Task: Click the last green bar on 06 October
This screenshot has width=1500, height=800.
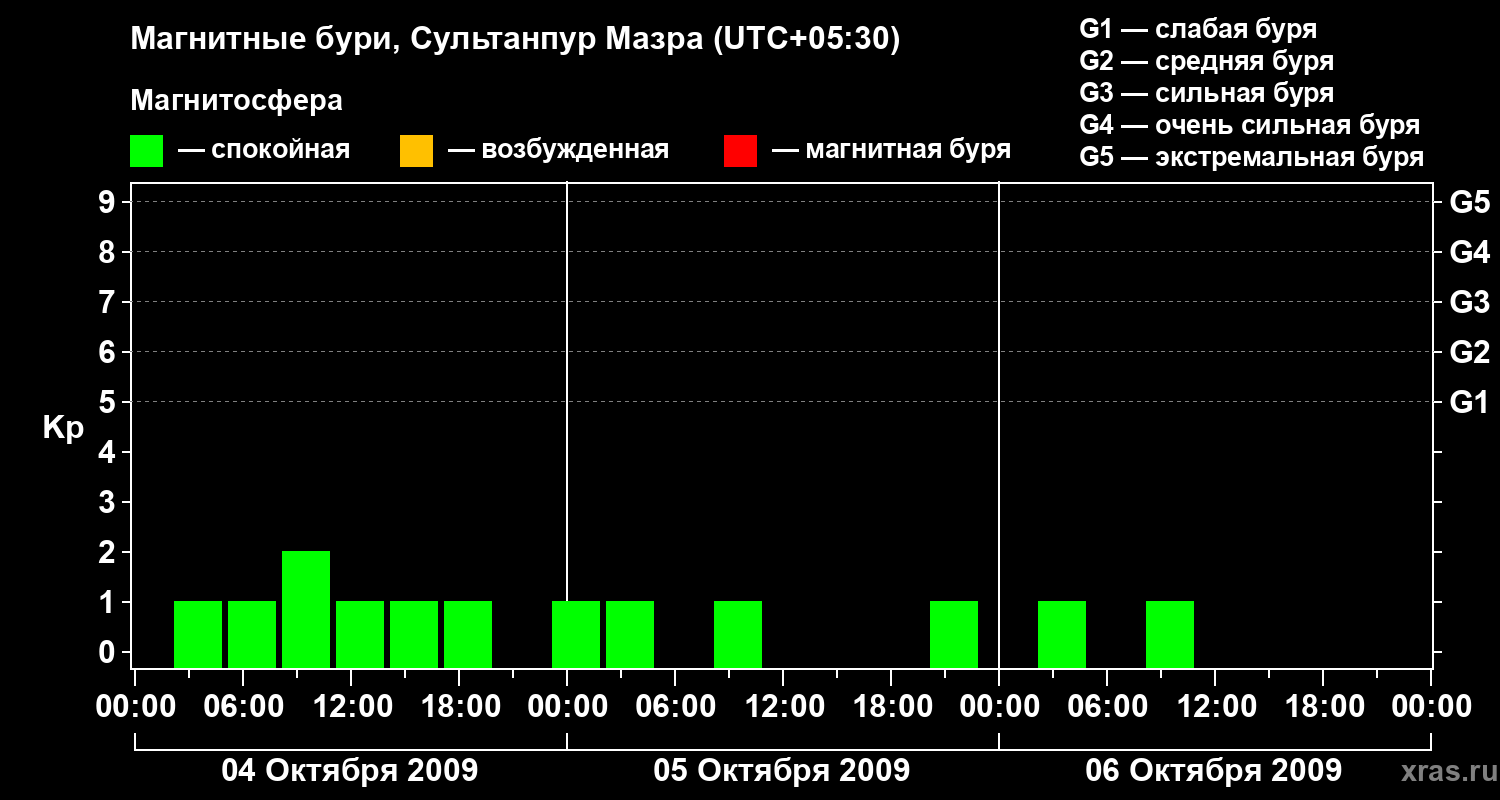Action: tap(1170, 633)
